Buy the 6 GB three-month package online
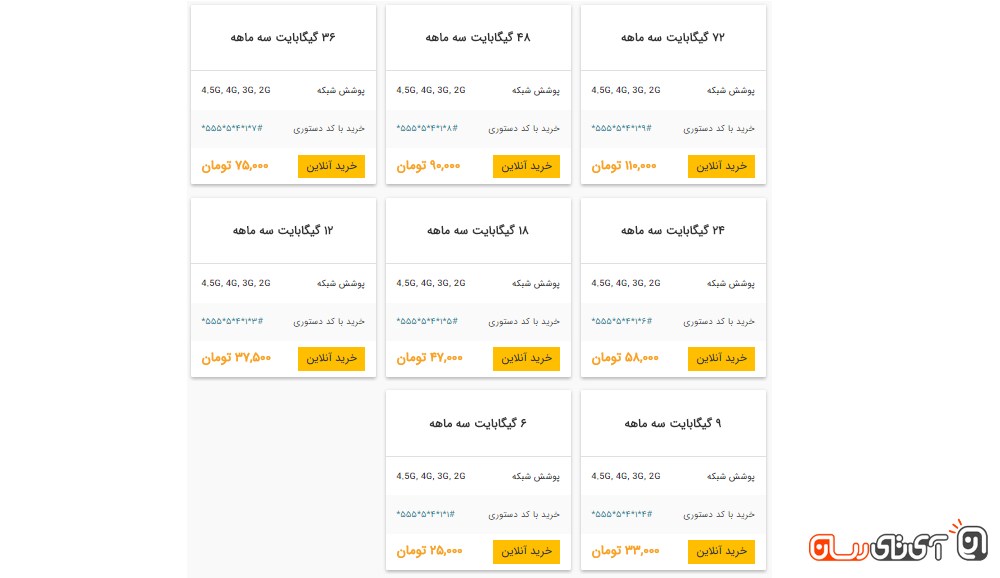Screen dimensions: 1000x578 click(526, 551)
